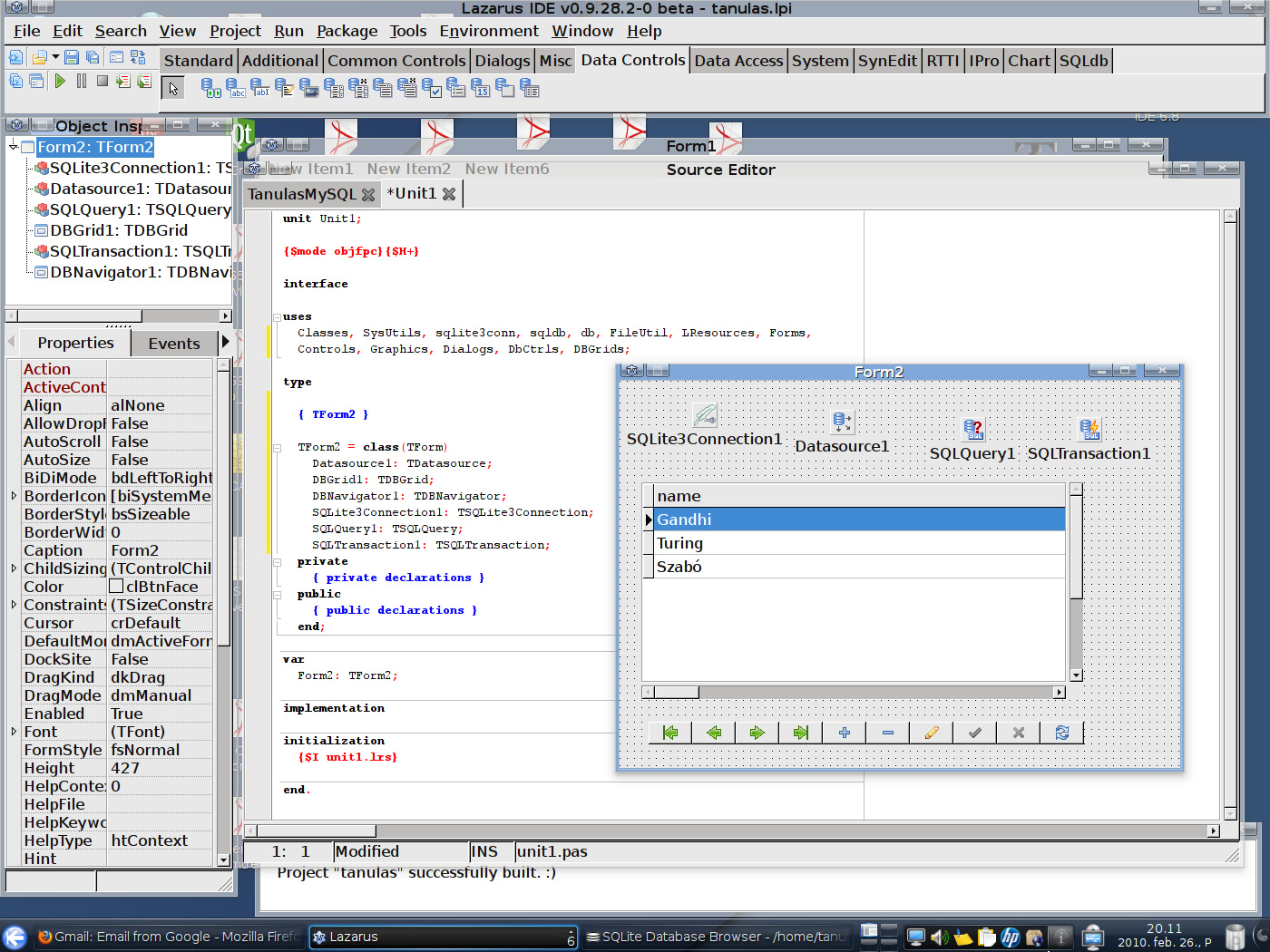Pick the TDBImage component icon
This screenshot has height=952, width=1270.
(x=309, y=88)
